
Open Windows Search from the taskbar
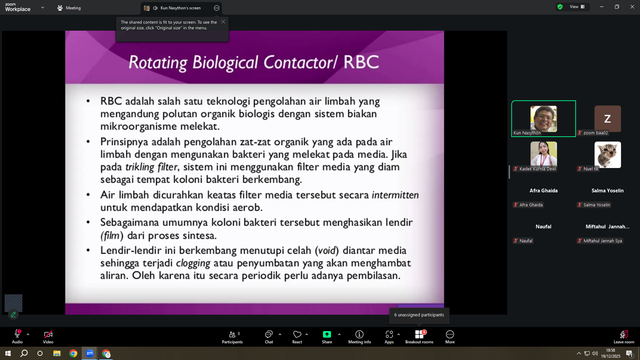pos(24,353)
